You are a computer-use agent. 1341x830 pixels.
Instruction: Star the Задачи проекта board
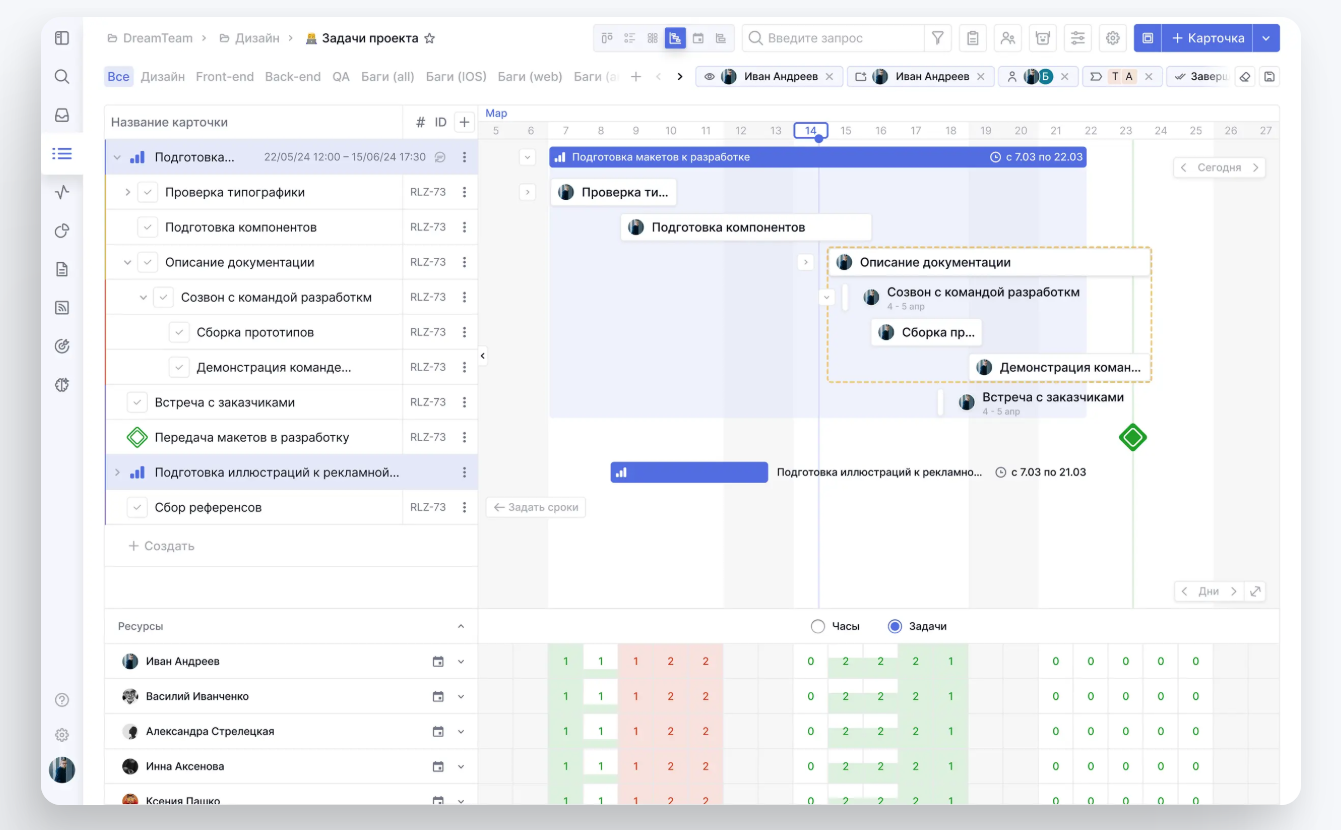(x=430, y=38)
